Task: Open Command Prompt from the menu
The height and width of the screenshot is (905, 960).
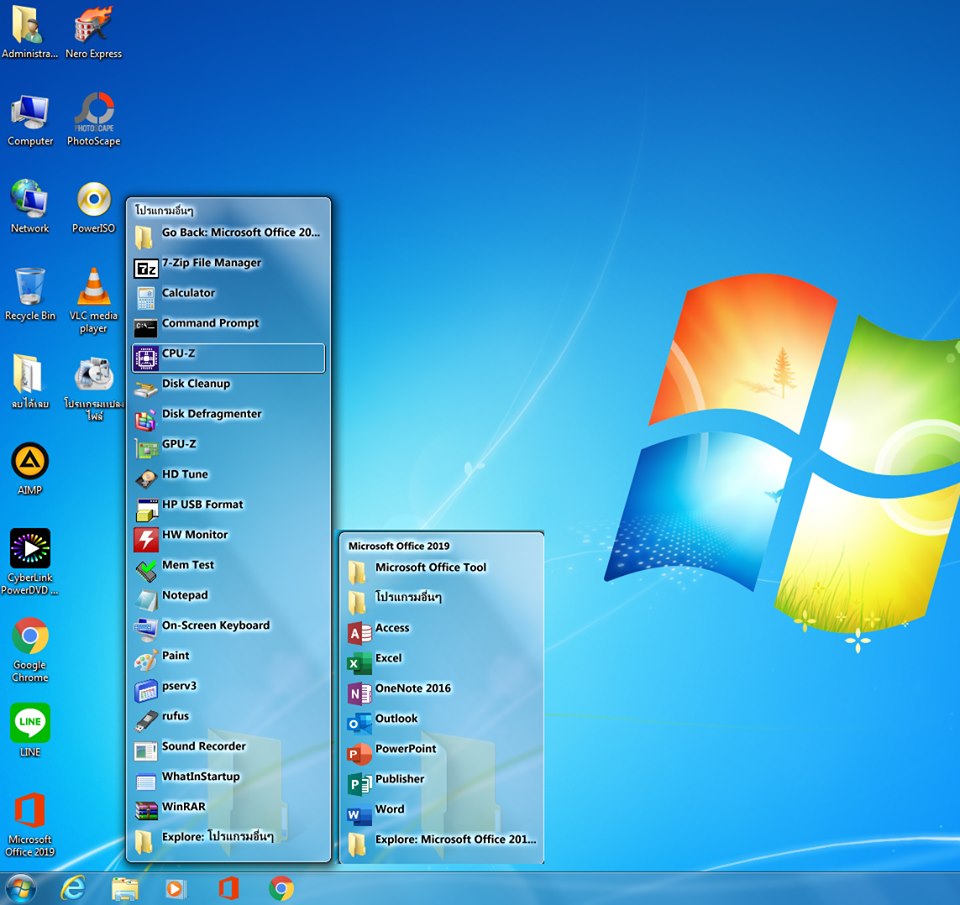Action: coord(228,328)
